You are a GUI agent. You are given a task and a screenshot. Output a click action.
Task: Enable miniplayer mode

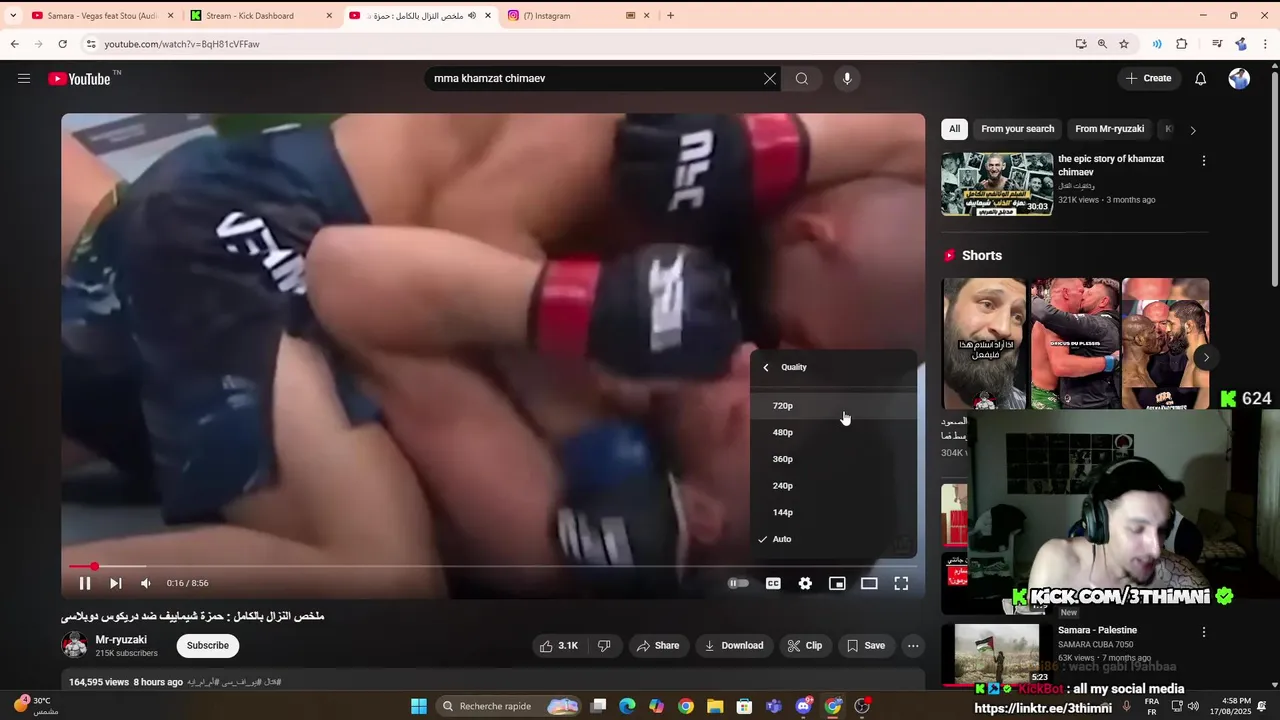coord(837,583)
